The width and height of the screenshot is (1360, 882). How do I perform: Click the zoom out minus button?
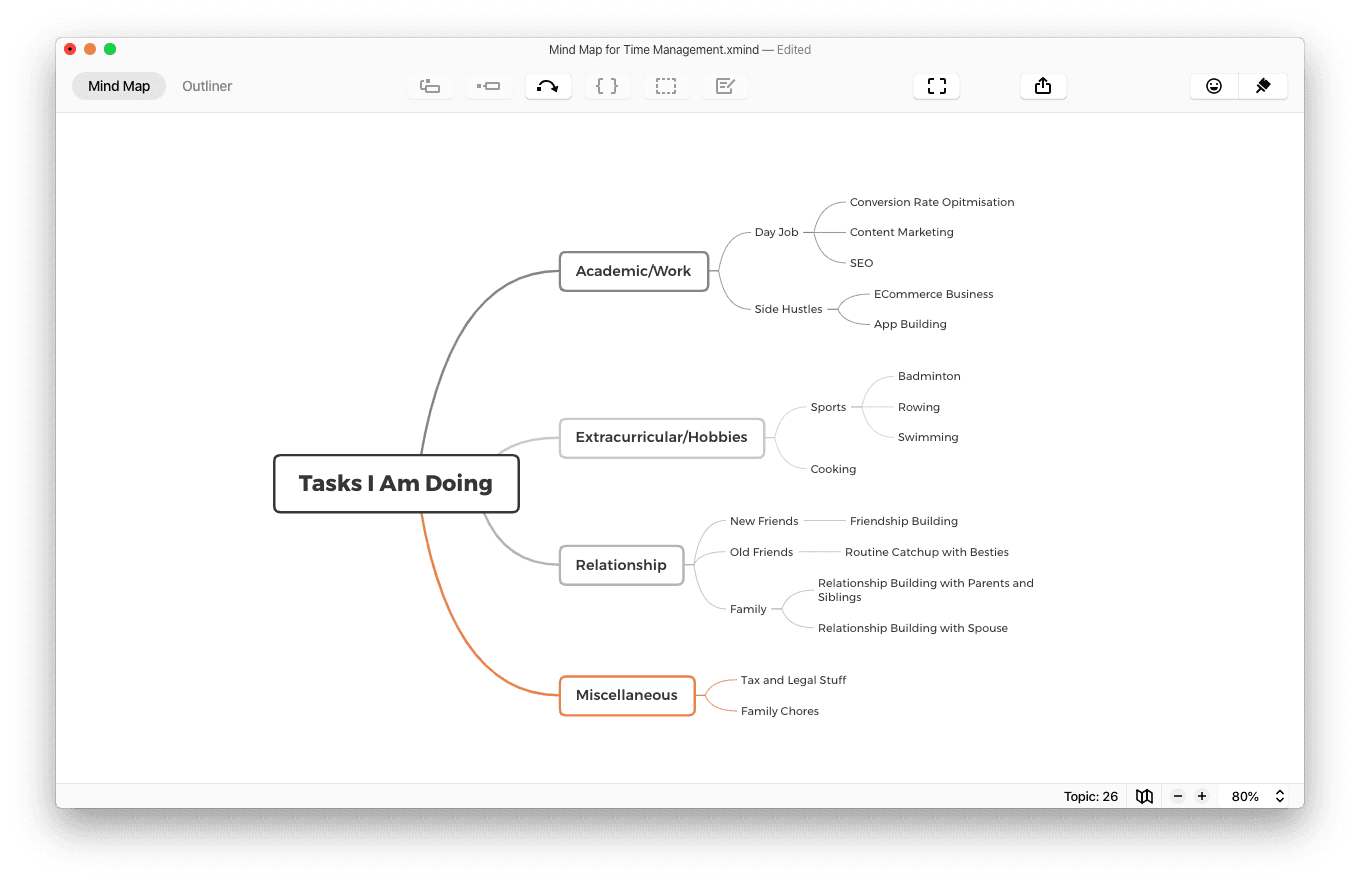[x=1178, y=796]
